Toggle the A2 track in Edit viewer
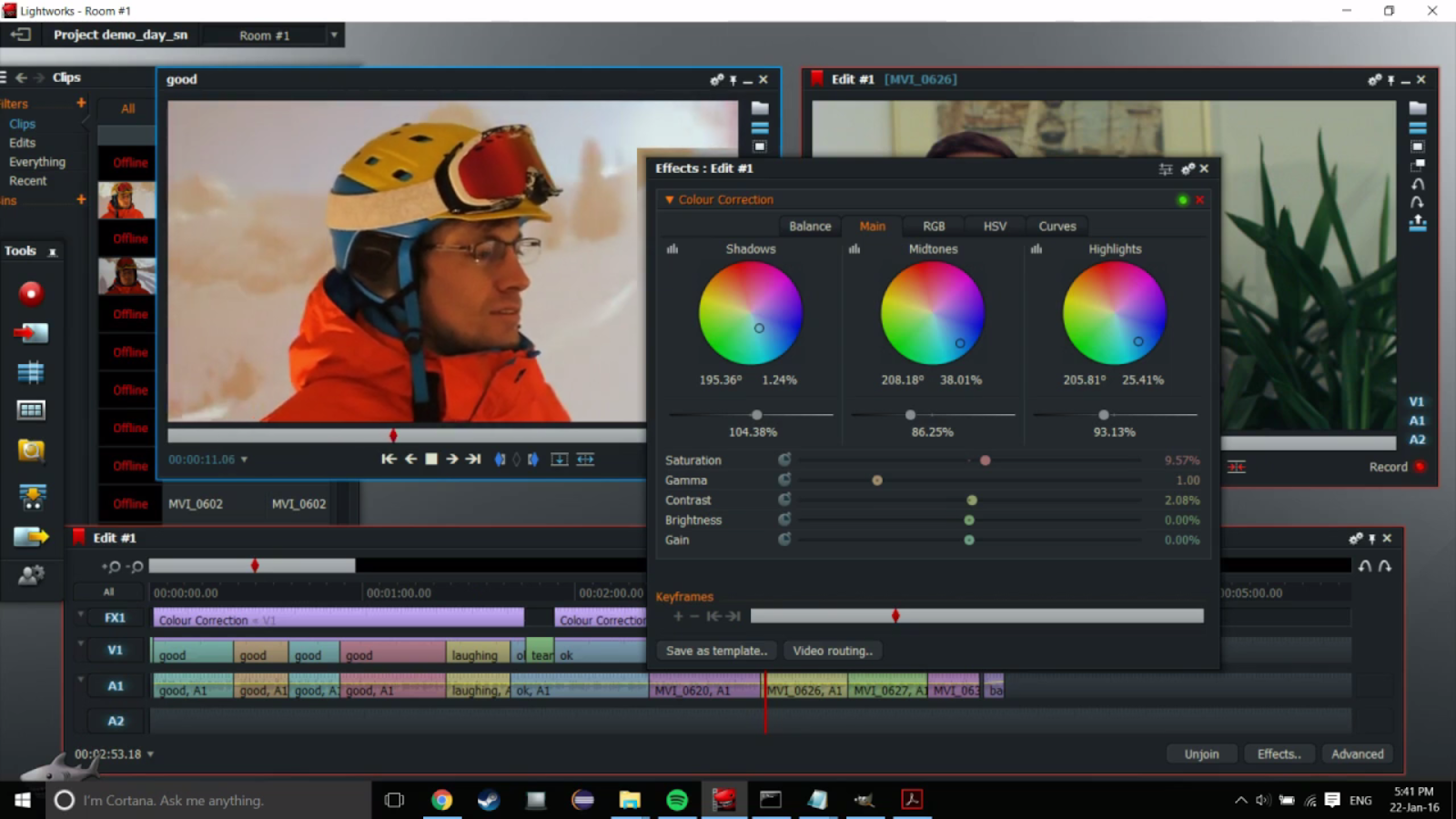1456x819 pixels. pos(1416,440)
